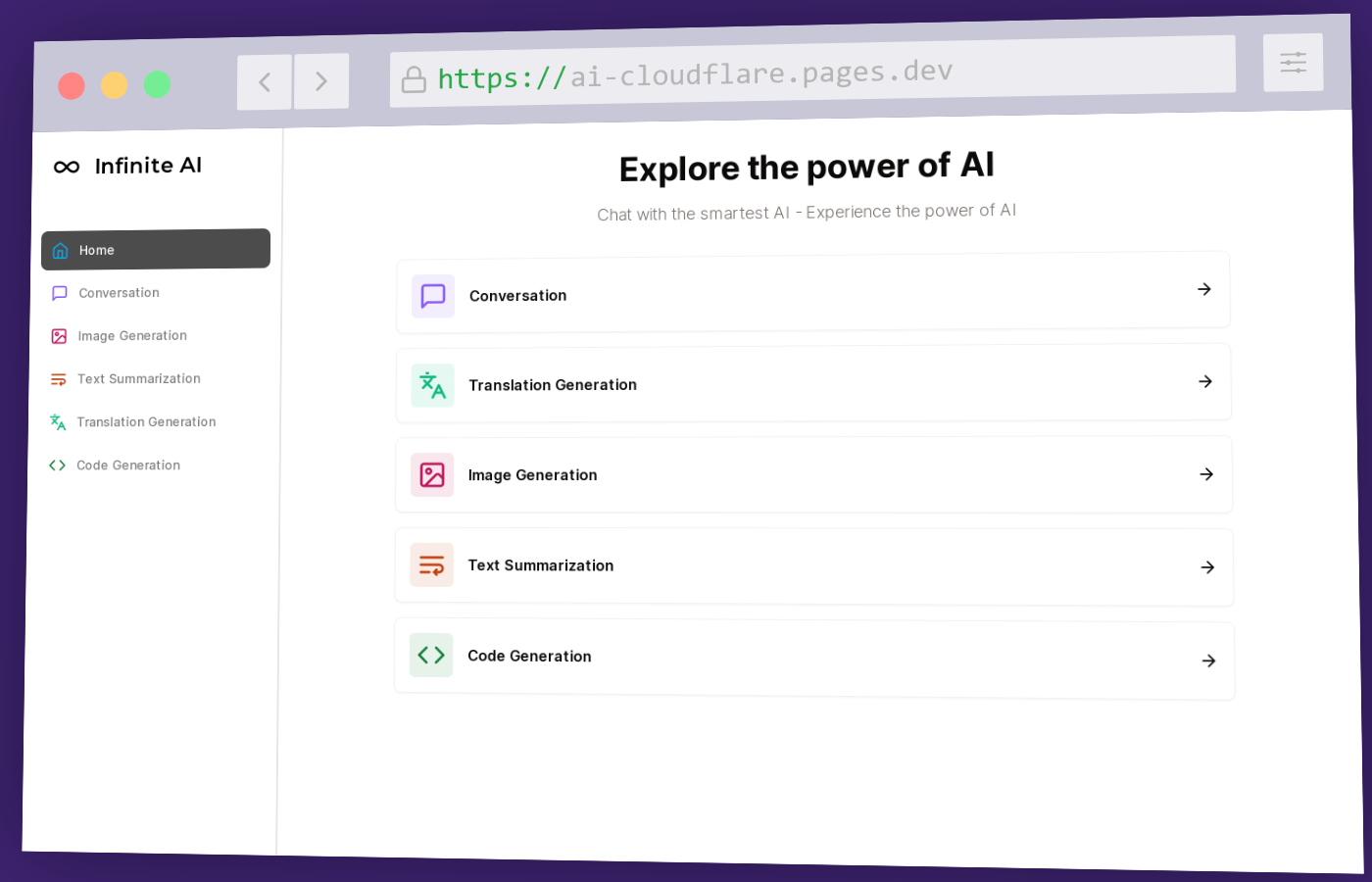Select the Text Summarization lines icon in sidebar

(59, 378)
